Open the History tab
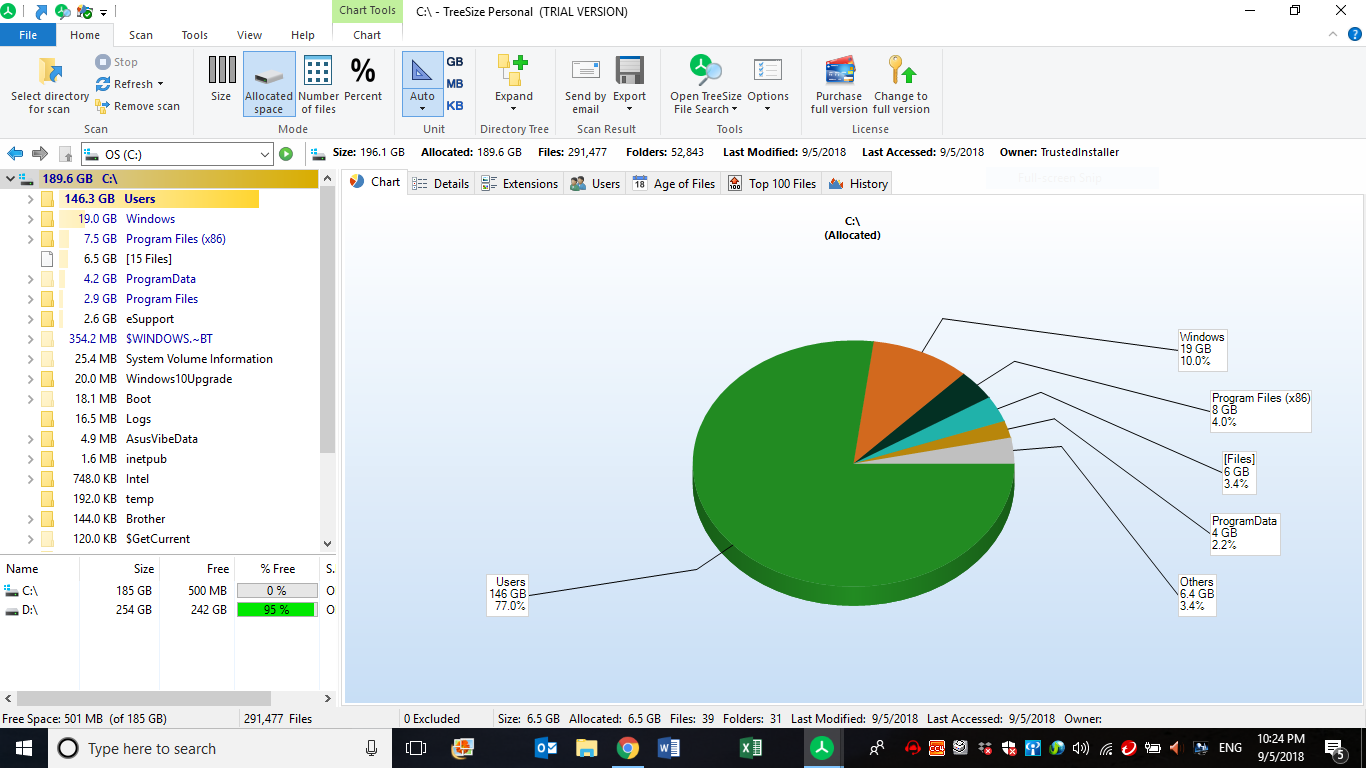The height and width of the screenshot is (768, 1366). tap(858, 183)
